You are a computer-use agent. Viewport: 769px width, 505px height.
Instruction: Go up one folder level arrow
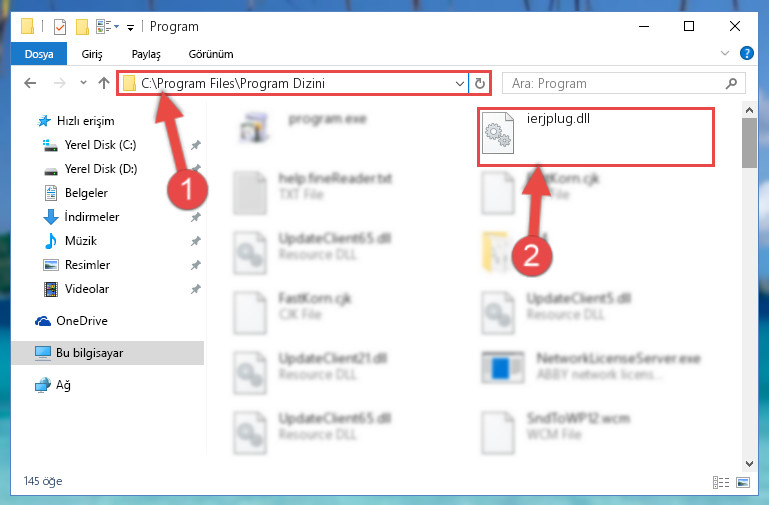(x=103, y=83)
